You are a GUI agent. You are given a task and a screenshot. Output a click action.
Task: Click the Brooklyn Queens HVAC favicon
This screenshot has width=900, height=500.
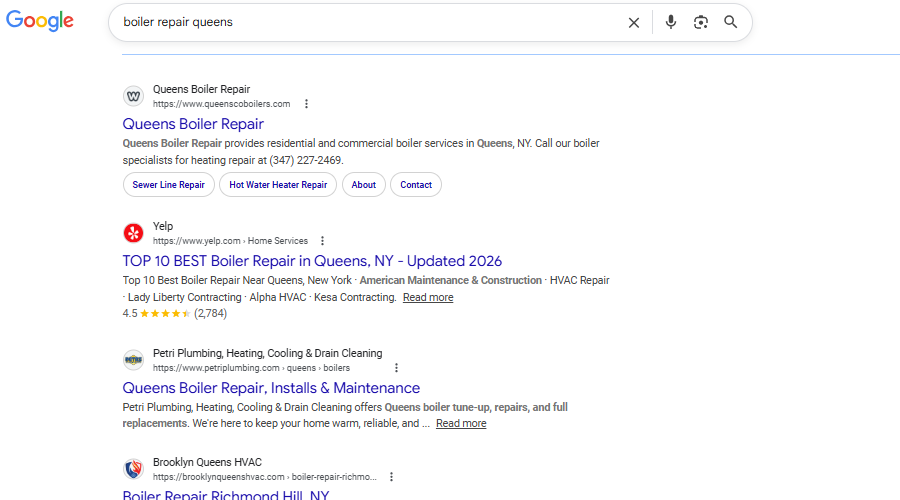(133, 469)
